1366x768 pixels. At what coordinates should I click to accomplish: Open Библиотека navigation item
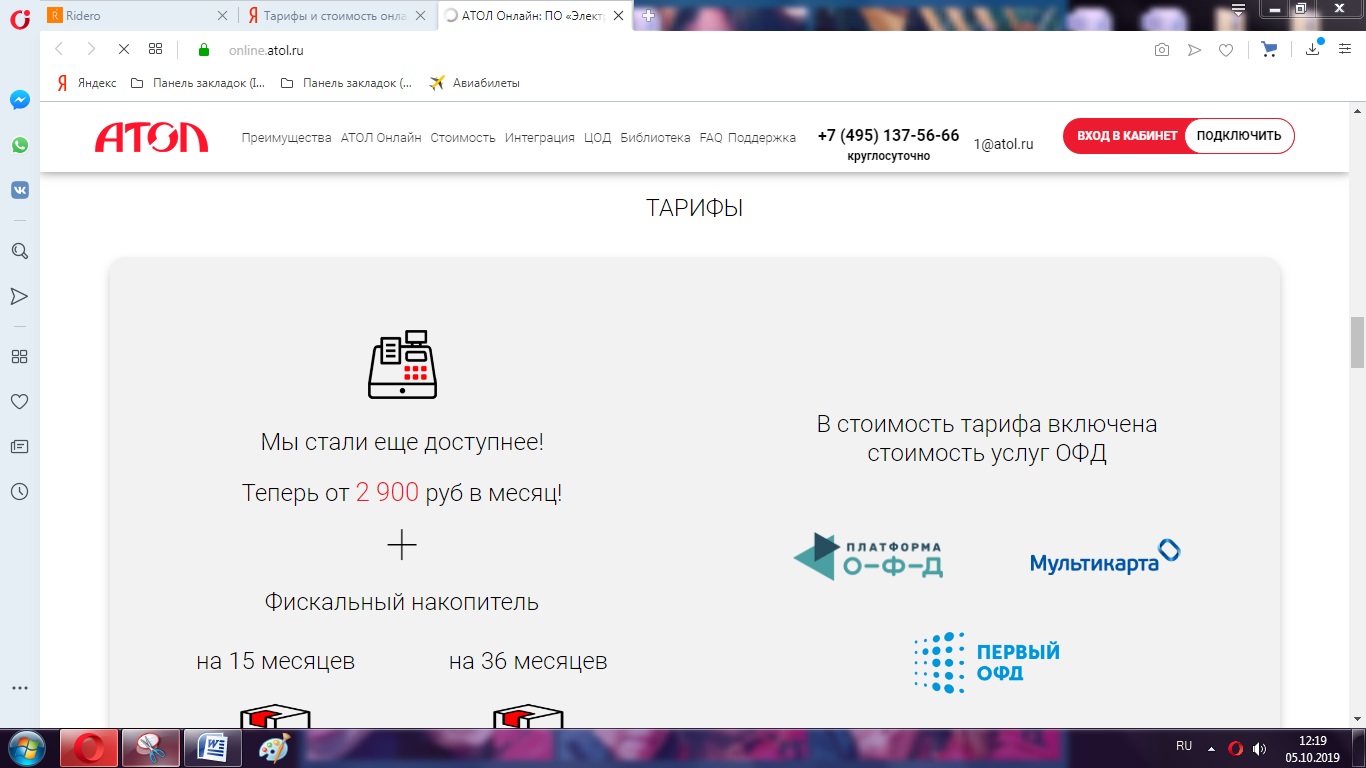[655, 138]
